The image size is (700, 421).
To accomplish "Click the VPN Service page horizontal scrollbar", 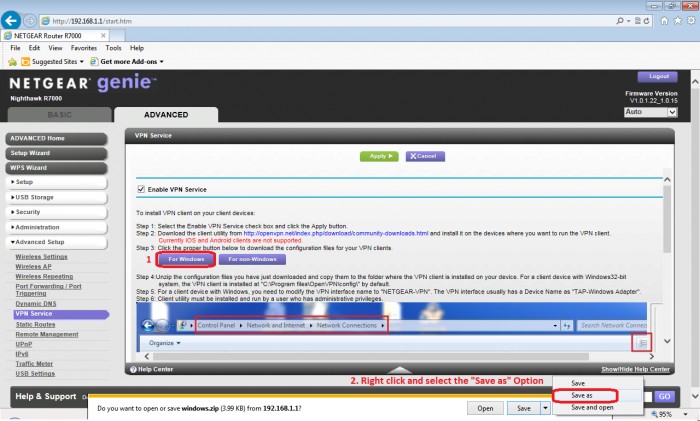I will (x=371, y=356).
